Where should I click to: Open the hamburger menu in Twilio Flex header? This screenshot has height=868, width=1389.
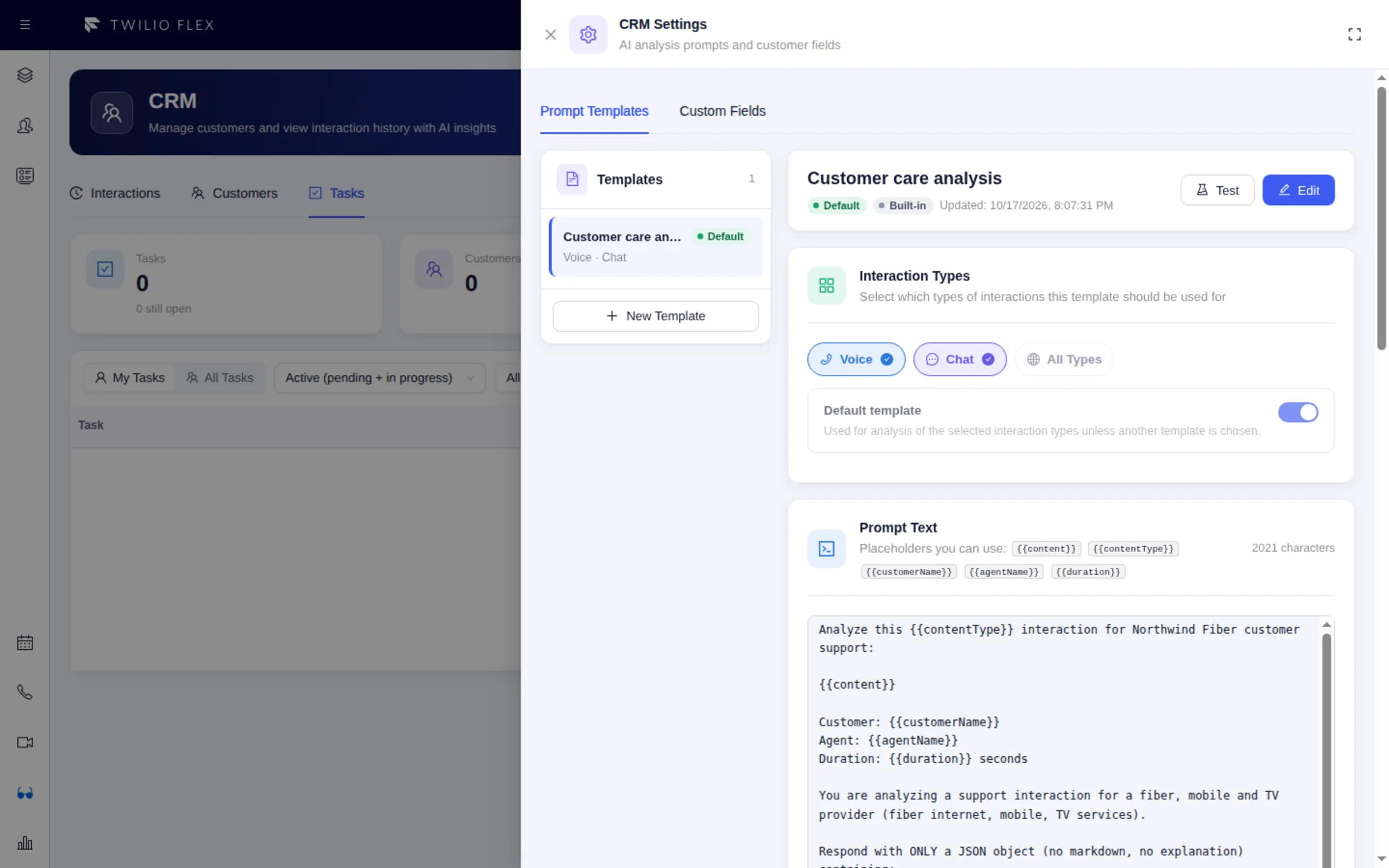[25, 25]
